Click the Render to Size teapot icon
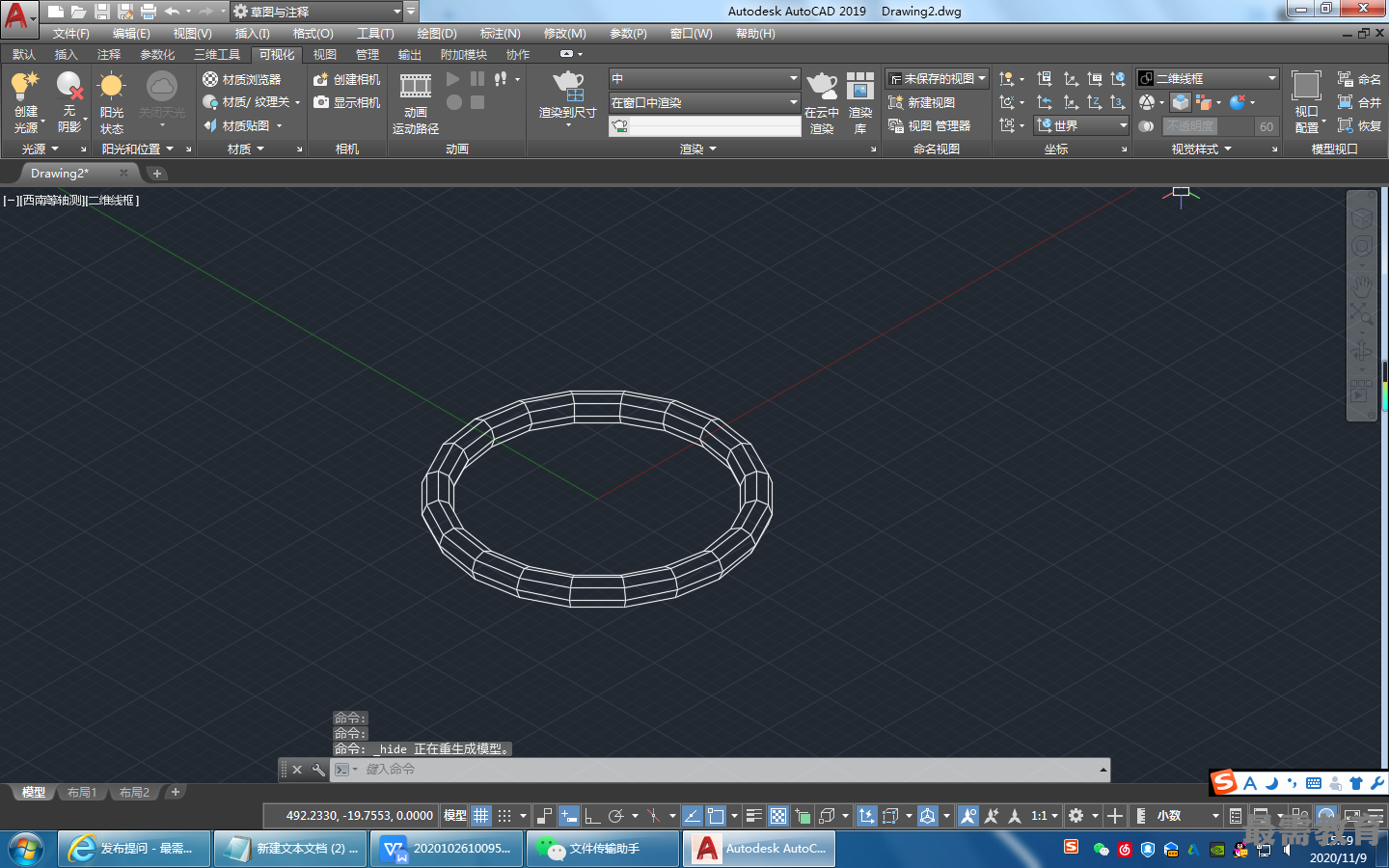 [x=568, y=86]
